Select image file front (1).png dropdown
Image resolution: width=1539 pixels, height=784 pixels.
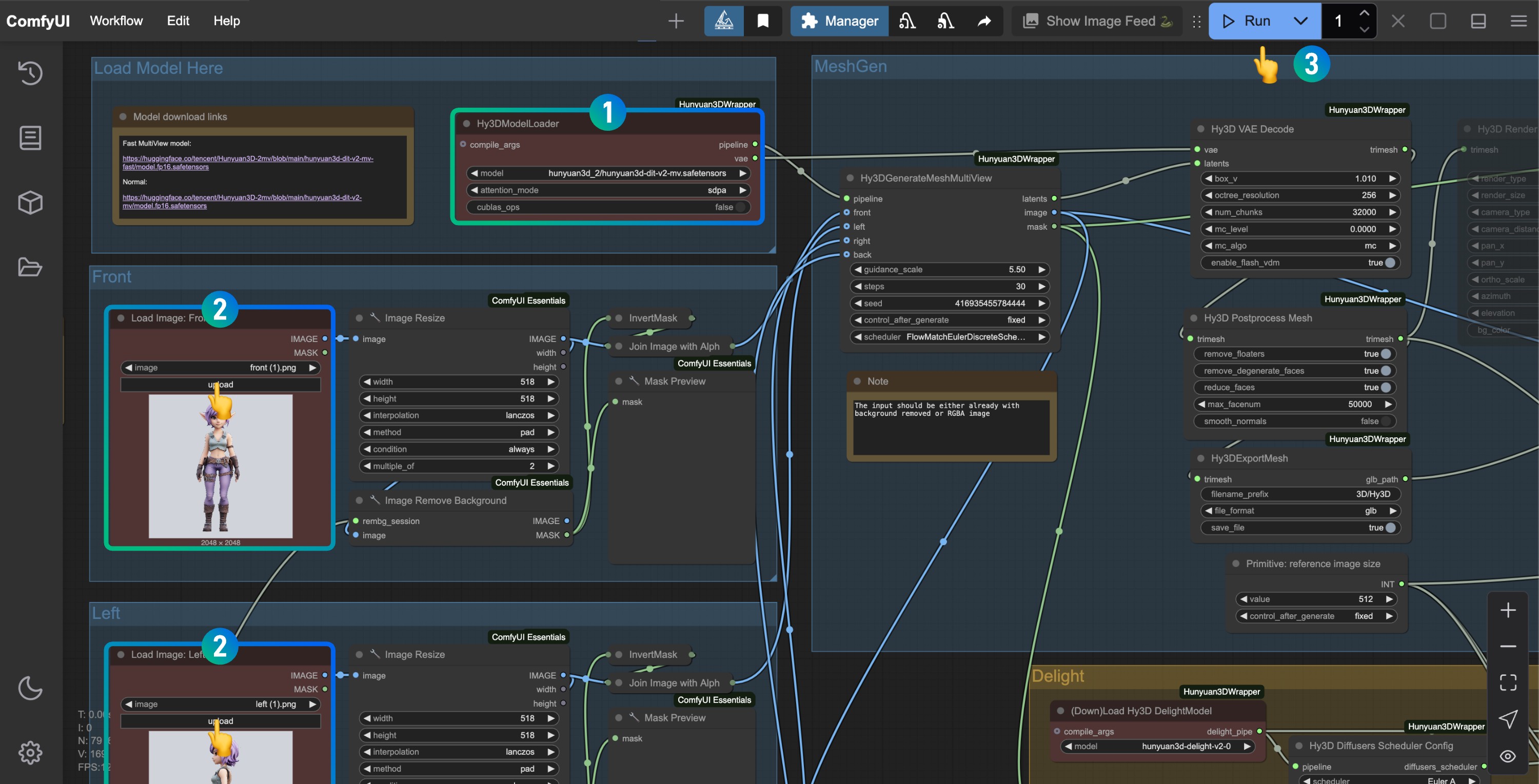221,368
